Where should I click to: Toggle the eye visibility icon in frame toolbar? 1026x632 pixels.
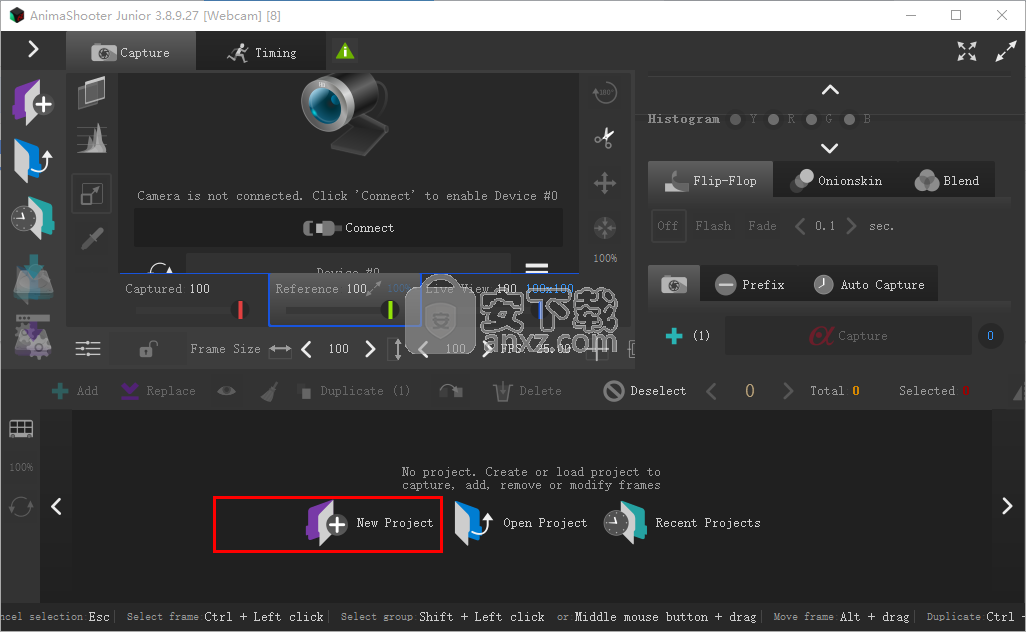tap(226, 391)
